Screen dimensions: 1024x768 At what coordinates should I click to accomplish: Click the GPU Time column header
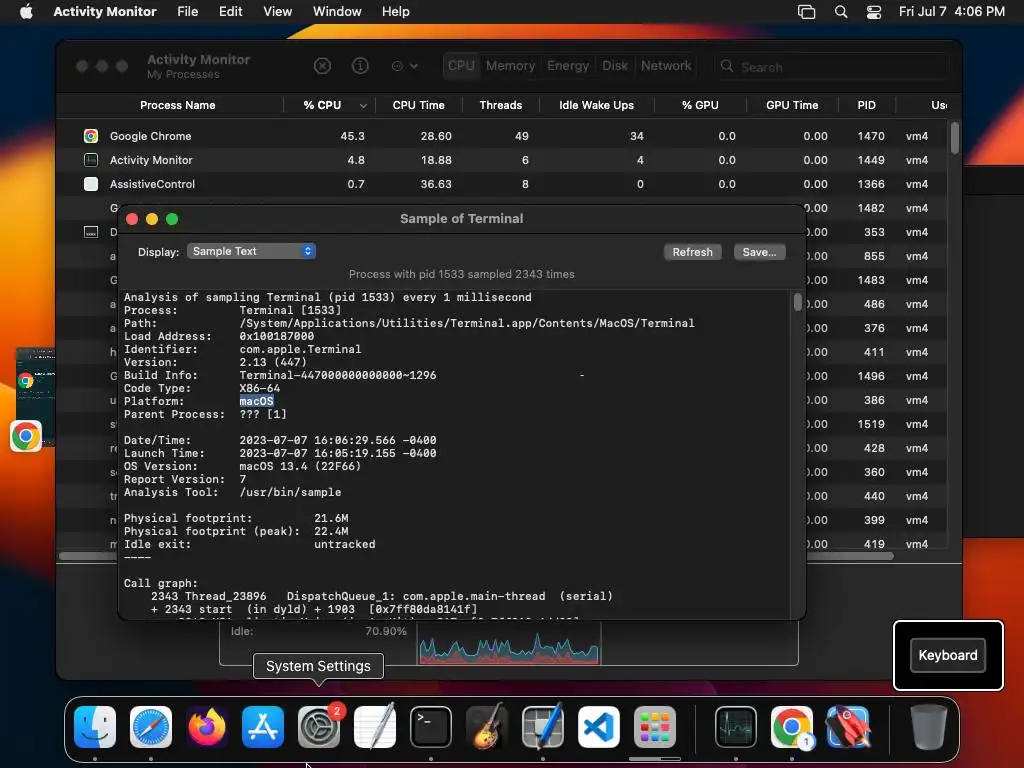792,105
